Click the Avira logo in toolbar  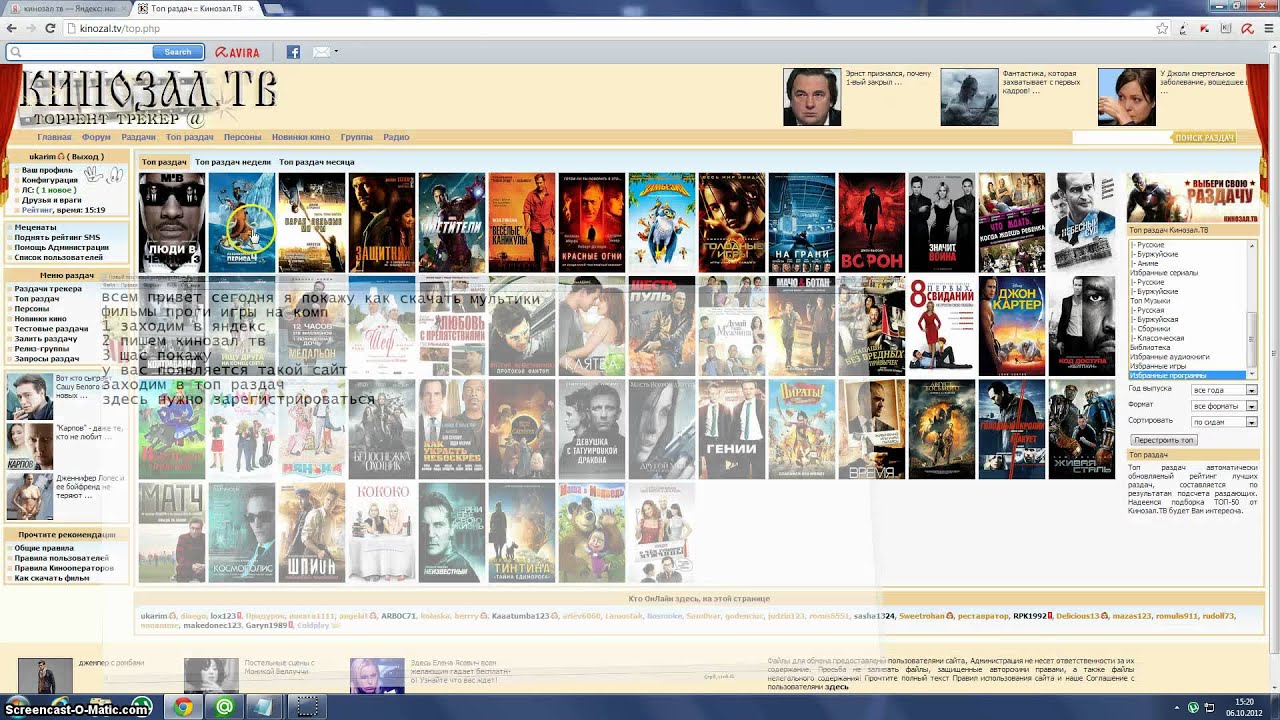pos(237,52)
